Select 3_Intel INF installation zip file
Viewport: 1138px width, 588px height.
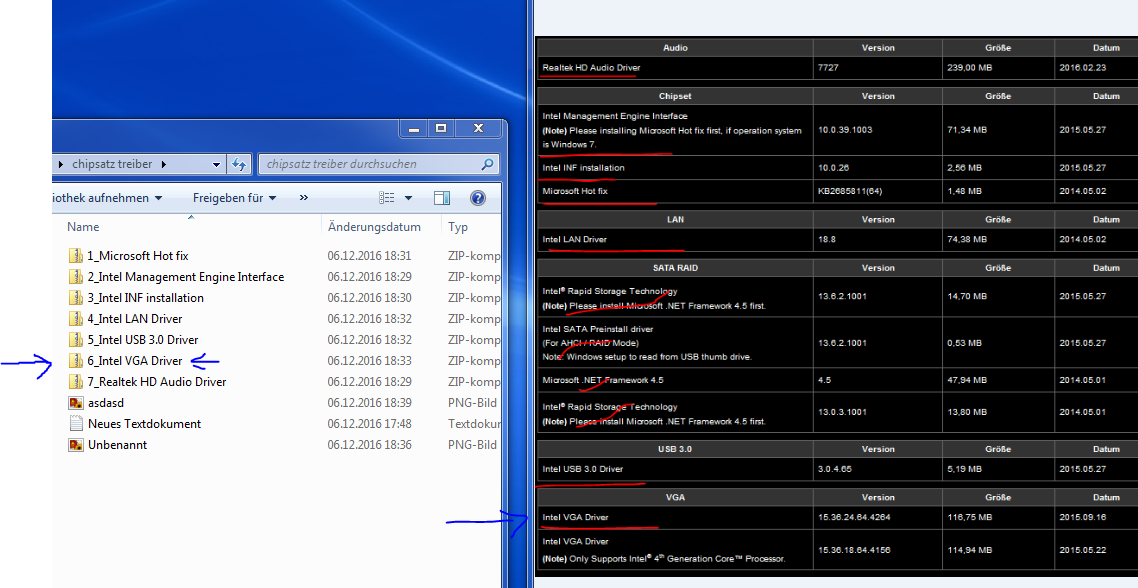146,298
